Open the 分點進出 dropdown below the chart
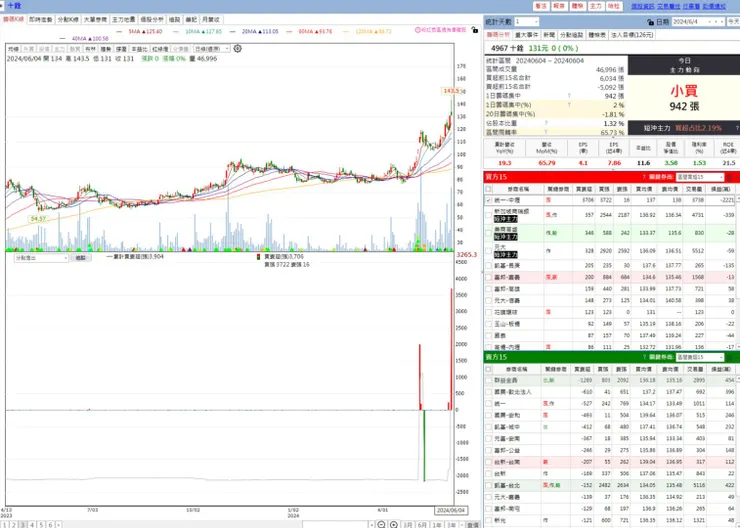This screenshot has height=528, width=740. (x=42, y=258)
